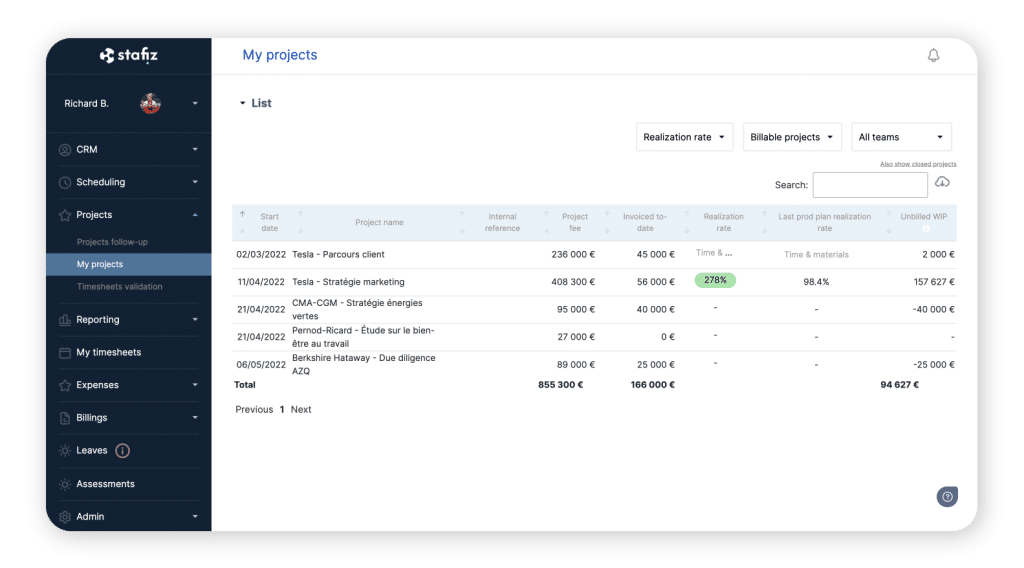
Task: Download the project list via cloud icon
Action: click(942, 182)
